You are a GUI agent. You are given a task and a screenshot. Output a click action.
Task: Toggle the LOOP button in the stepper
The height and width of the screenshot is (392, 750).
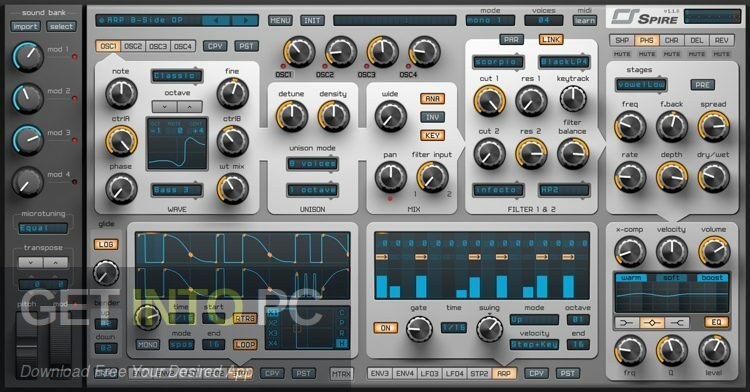pyautogui.click(x=245, y=344)
